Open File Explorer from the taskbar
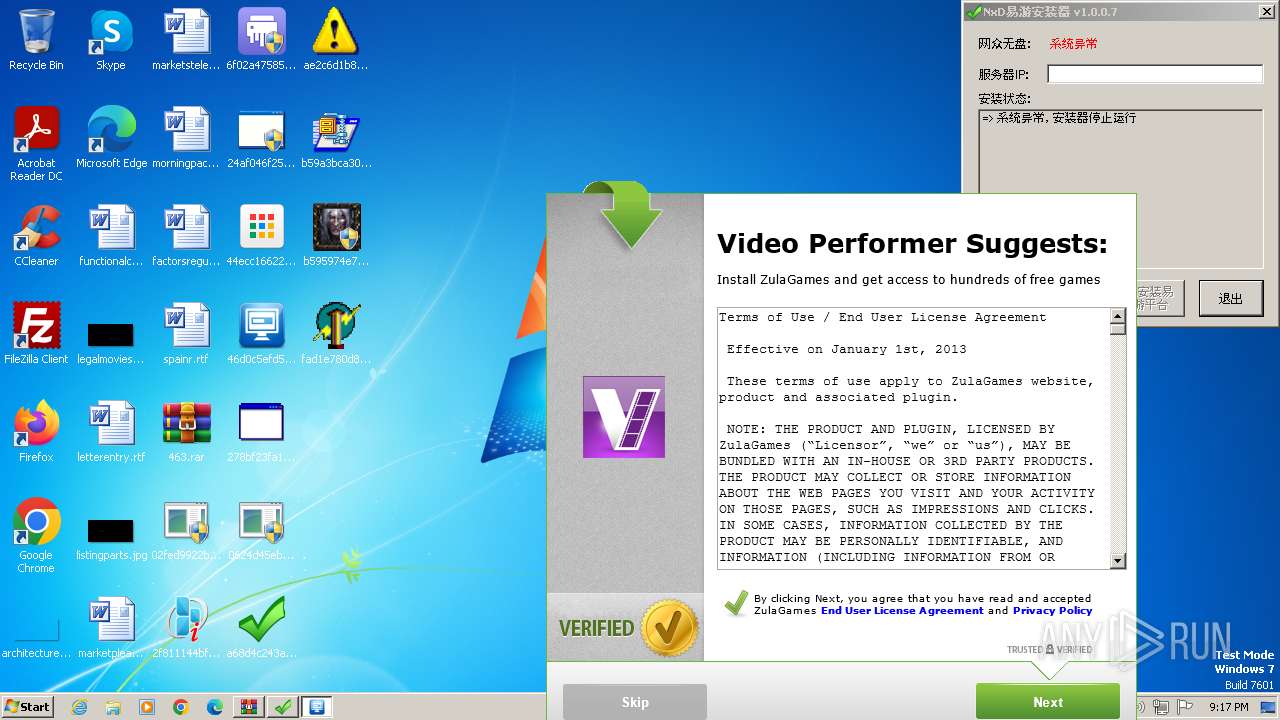The width and height of the screenshot is (1280, 720). (x=113, y=707)
